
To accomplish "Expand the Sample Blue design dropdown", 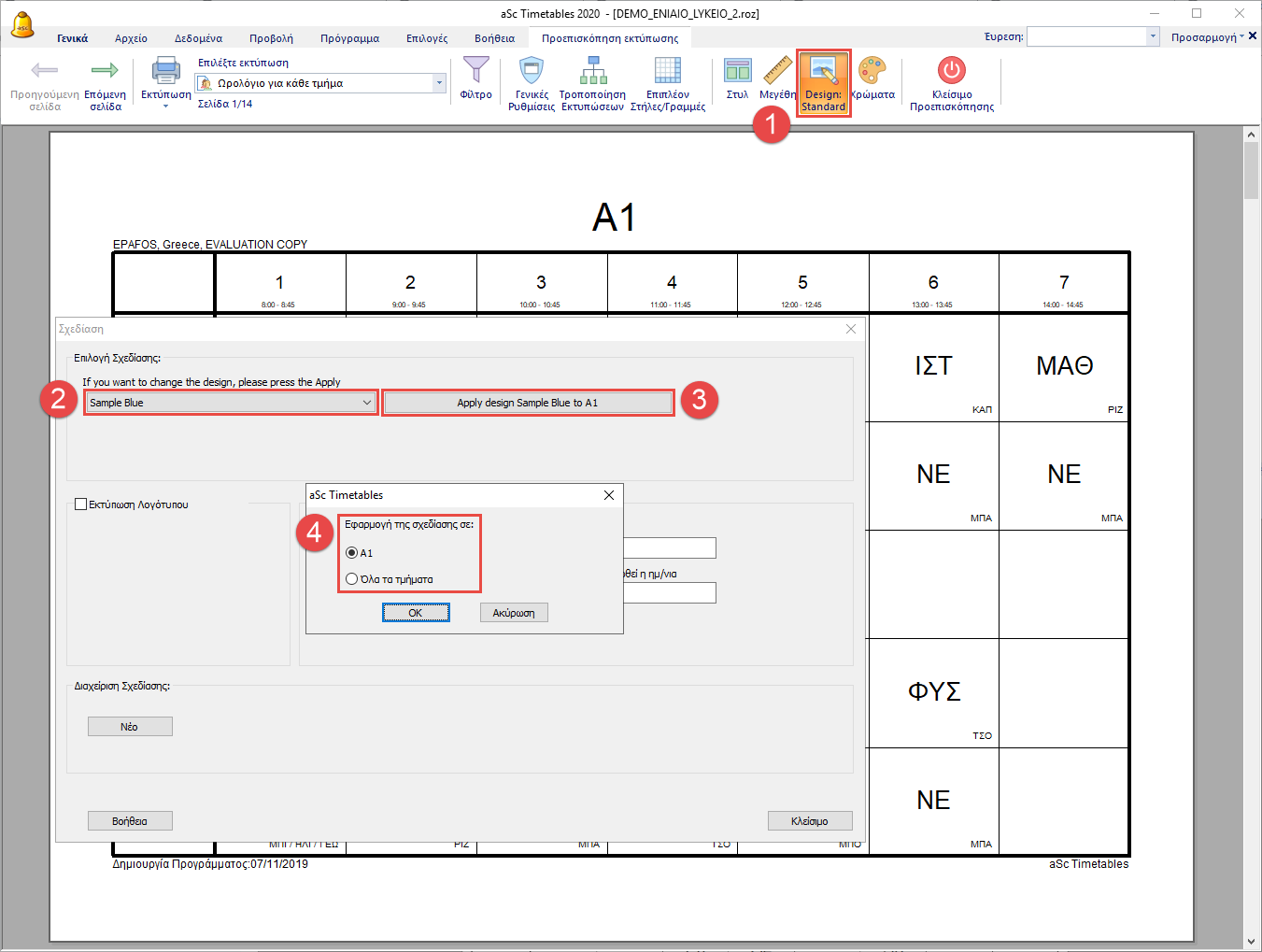I will tap(366, 403).
